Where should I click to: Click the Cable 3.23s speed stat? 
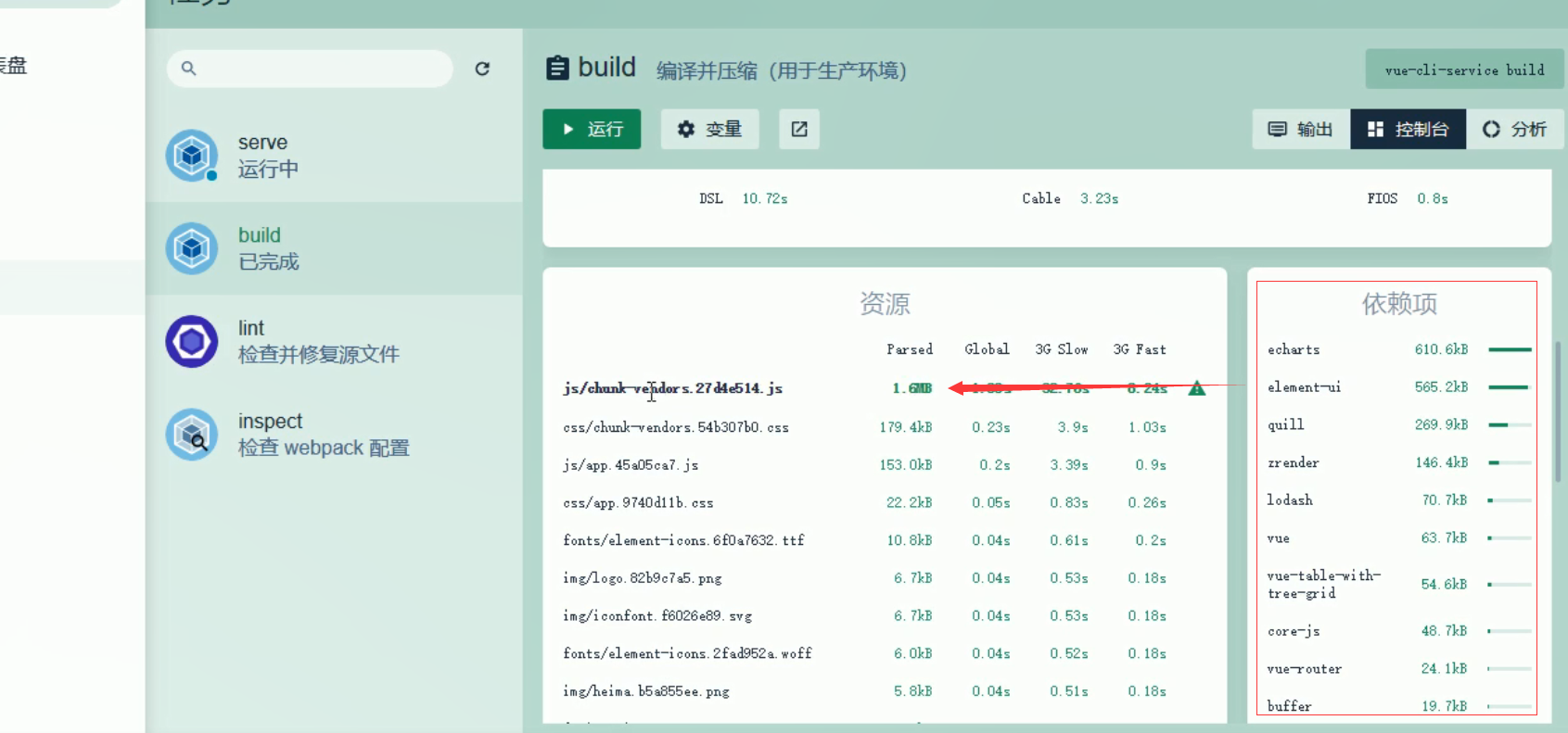pos(1070,198)
